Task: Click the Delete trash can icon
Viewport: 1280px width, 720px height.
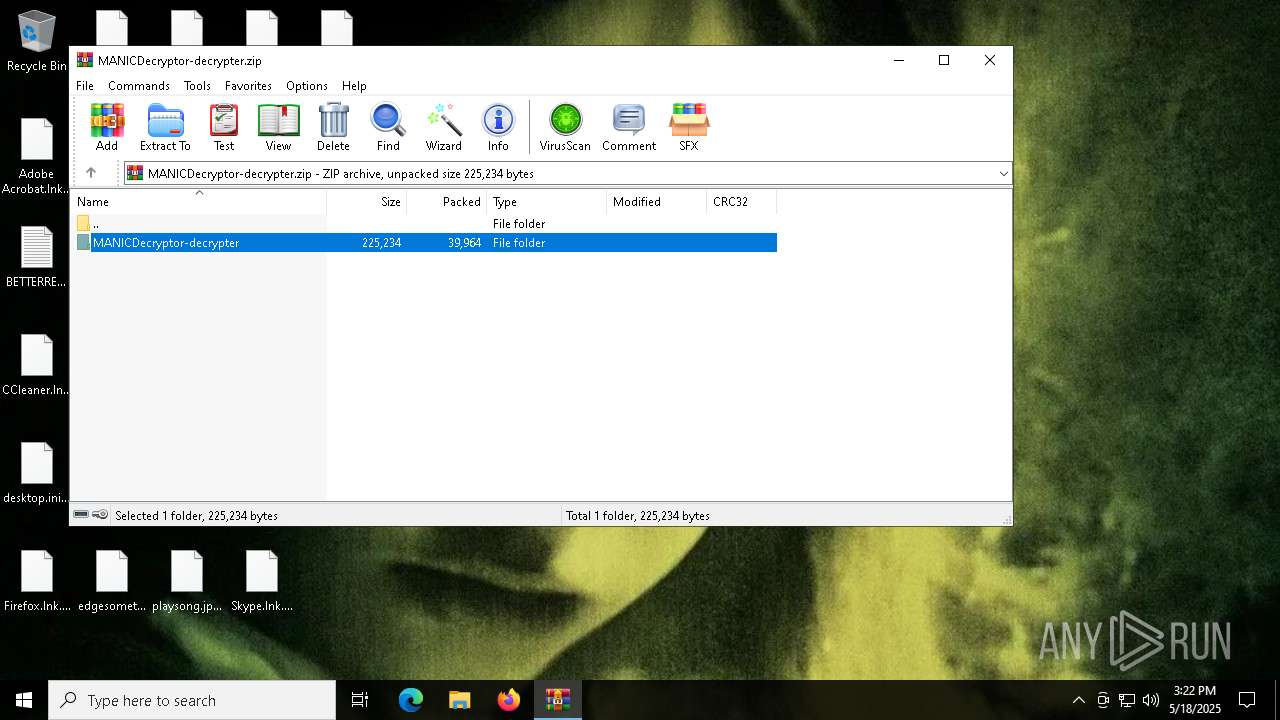Action: 333,127
